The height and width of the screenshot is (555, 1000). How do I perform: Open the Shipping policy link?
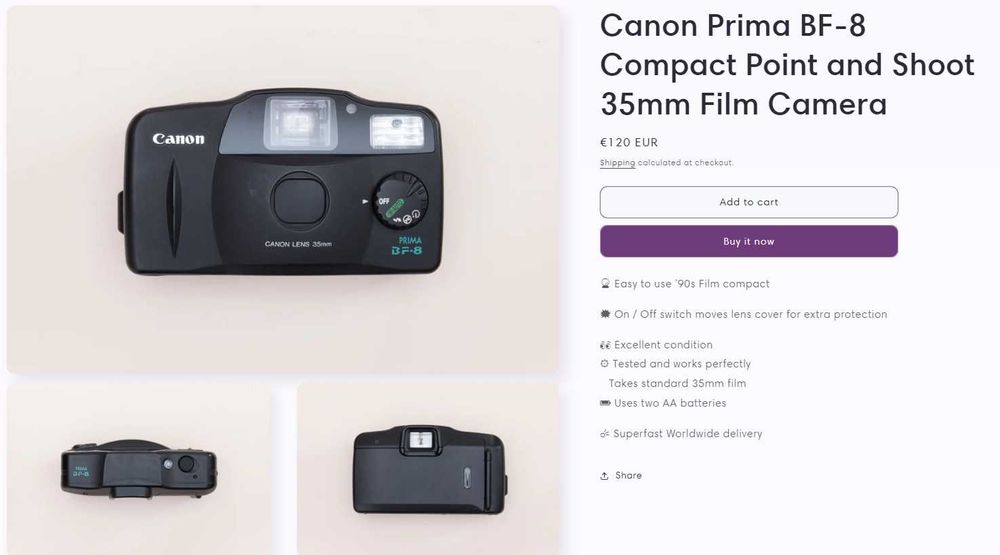(617, 163)
